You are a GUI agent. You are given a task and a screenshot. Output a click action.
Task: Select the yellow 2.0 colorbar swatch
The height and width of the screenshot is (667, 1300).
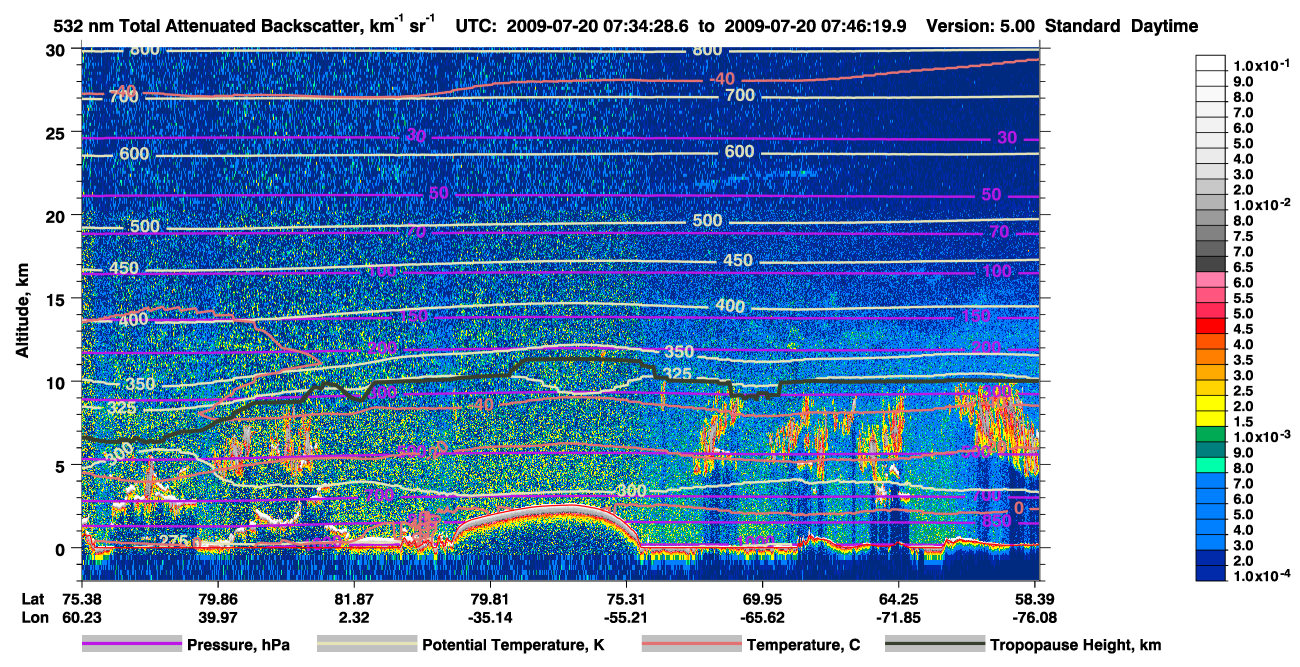(1211, 405)
